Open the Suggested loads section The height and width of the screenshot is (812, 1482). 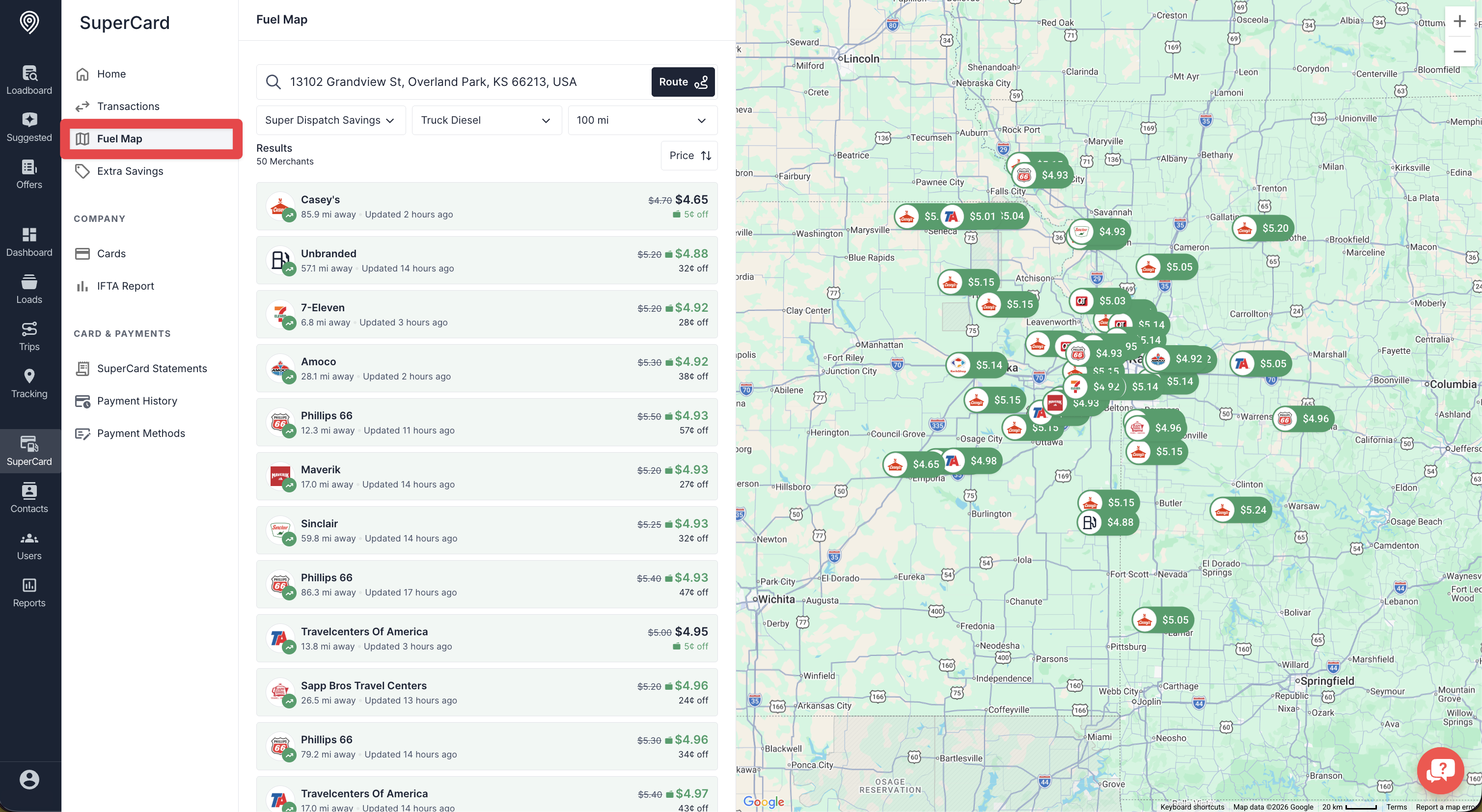[x=29, y=127]
